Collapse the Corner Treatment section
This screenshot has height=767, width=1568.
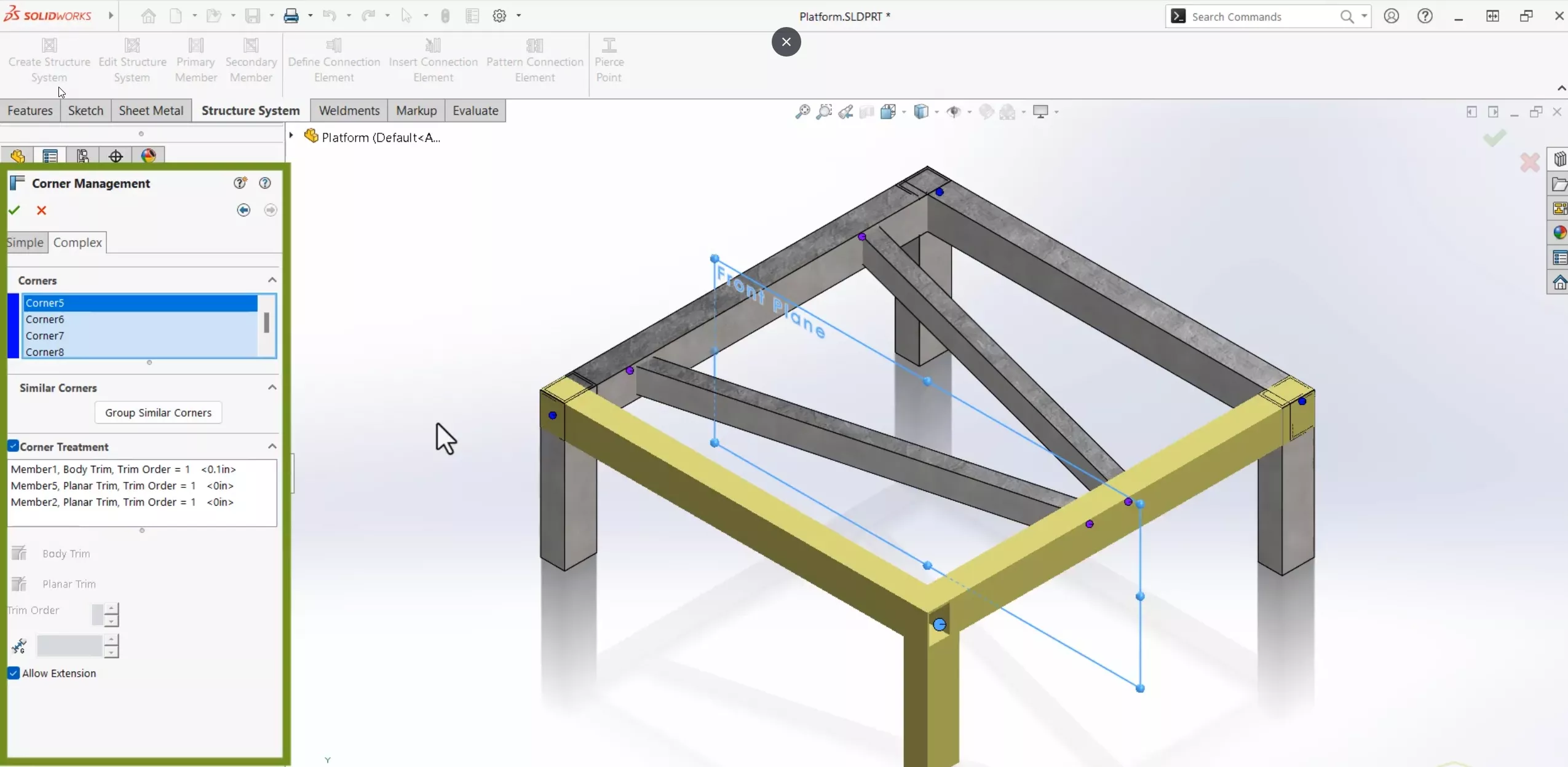click(272, 446)
